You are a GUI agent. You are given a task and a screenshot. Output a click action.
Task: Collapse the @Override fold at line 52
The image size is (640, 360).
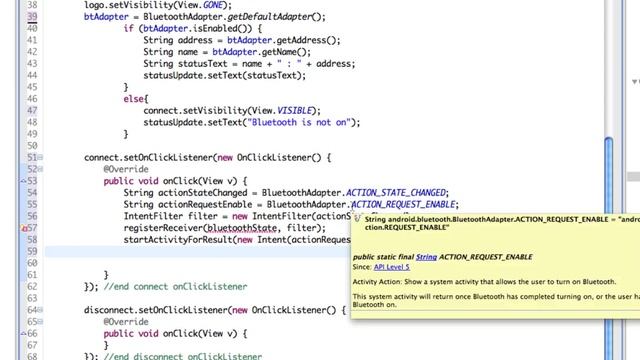tap(40, 169)
